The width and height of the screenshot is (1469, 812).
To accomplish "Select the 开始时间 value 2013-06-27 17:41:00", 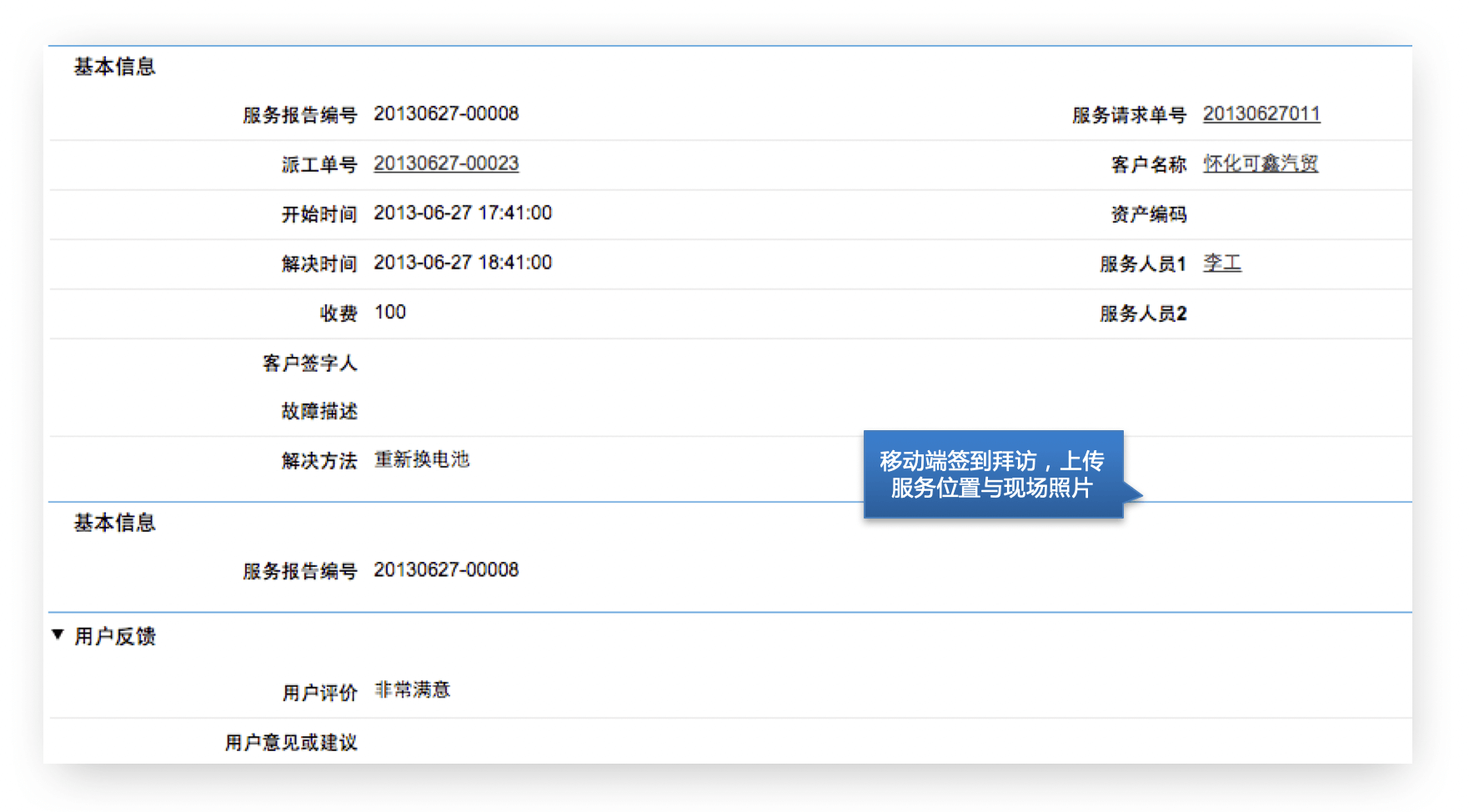I will coord(463,213).
